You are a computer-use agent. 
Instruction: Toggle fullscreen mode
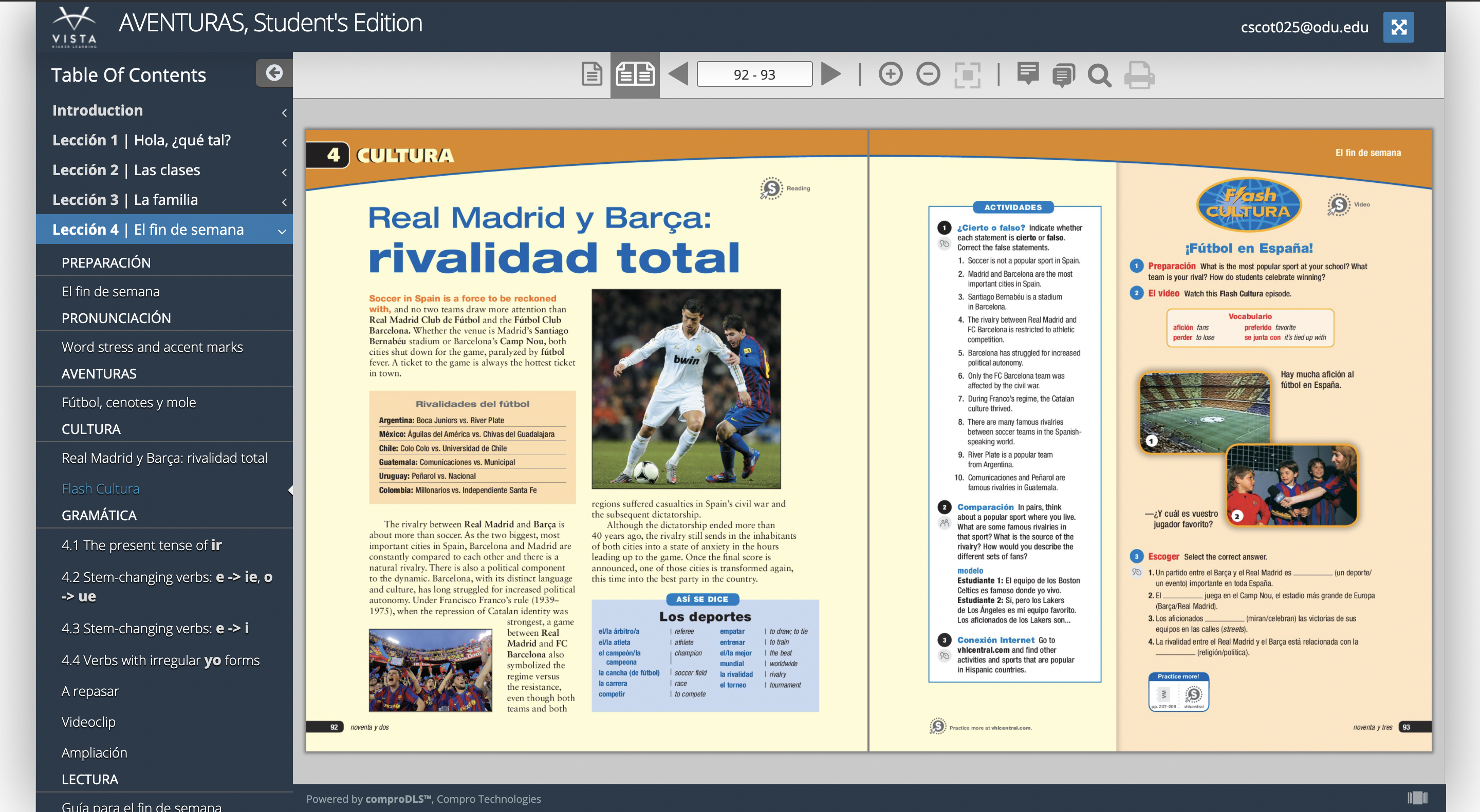pyautogui.click(x=1398, y=27)
